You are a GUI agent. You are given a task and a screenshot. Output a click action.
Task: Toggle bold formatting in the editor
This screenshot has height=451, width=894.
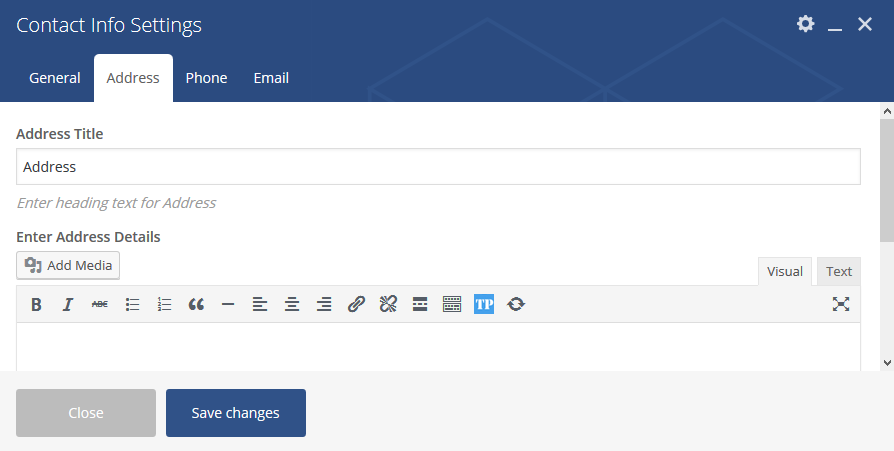[x=36, y=305]
